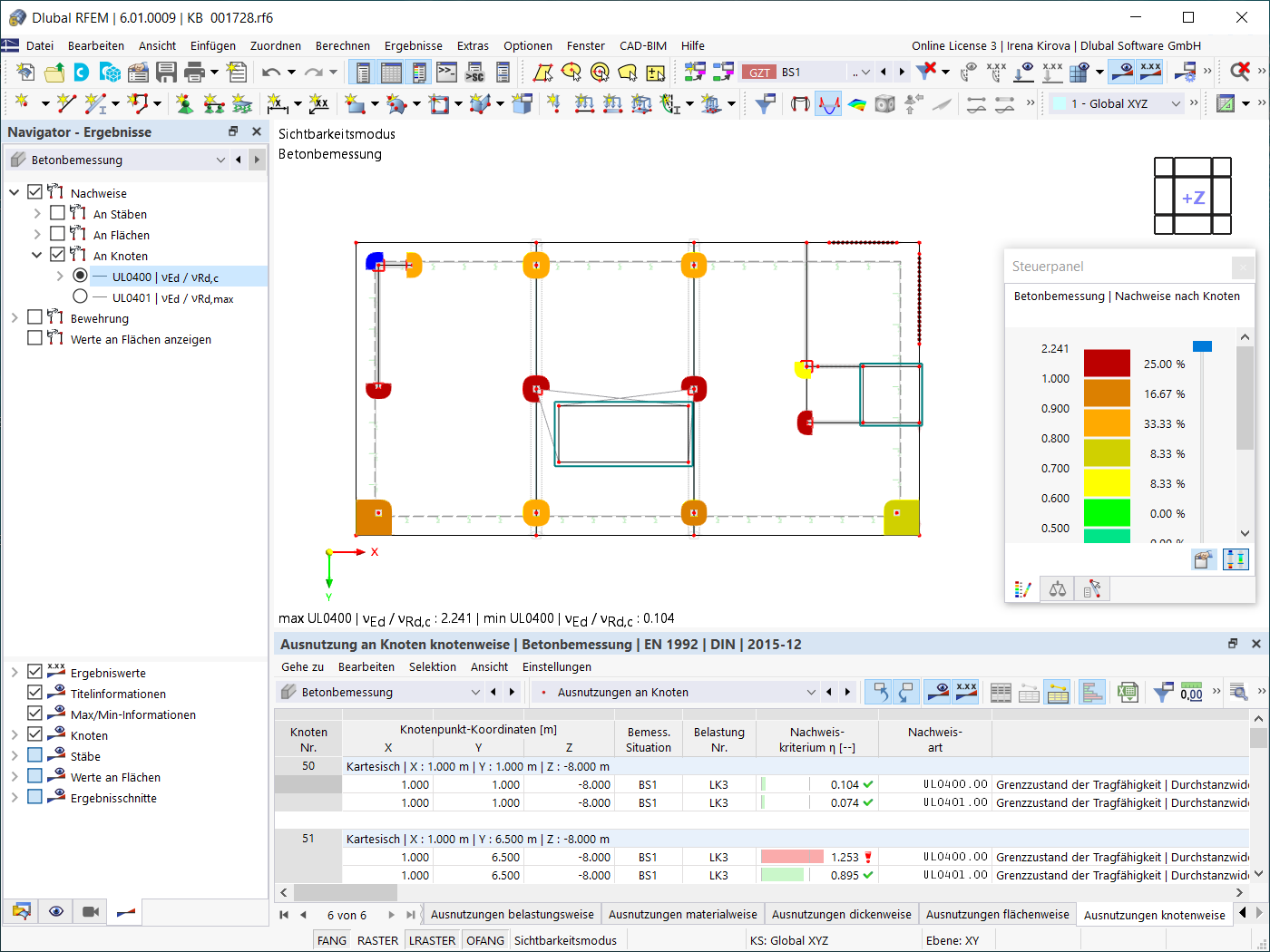1270x952 pixels.
Task: Open the Berechnen menu
Action: (x=343, y=45)
